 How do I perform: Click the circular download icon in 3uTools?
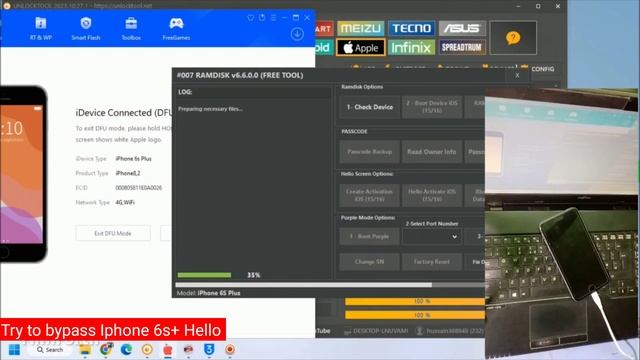click(297, 34)
